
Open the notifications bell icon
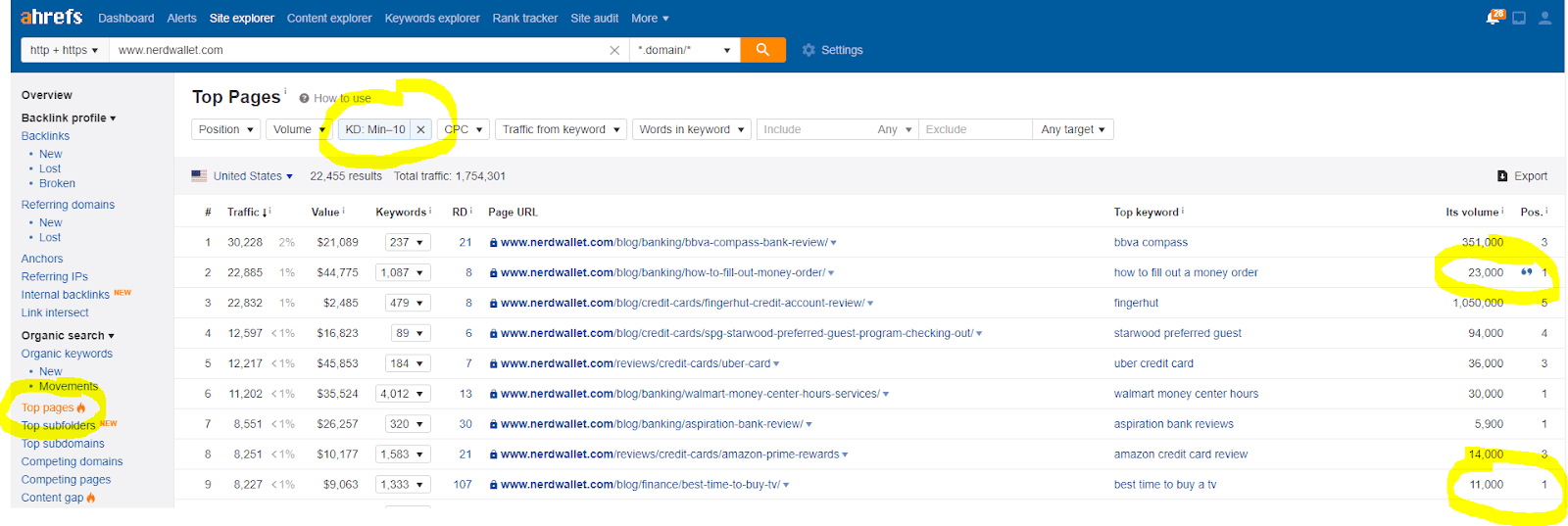coord(1493,18)
